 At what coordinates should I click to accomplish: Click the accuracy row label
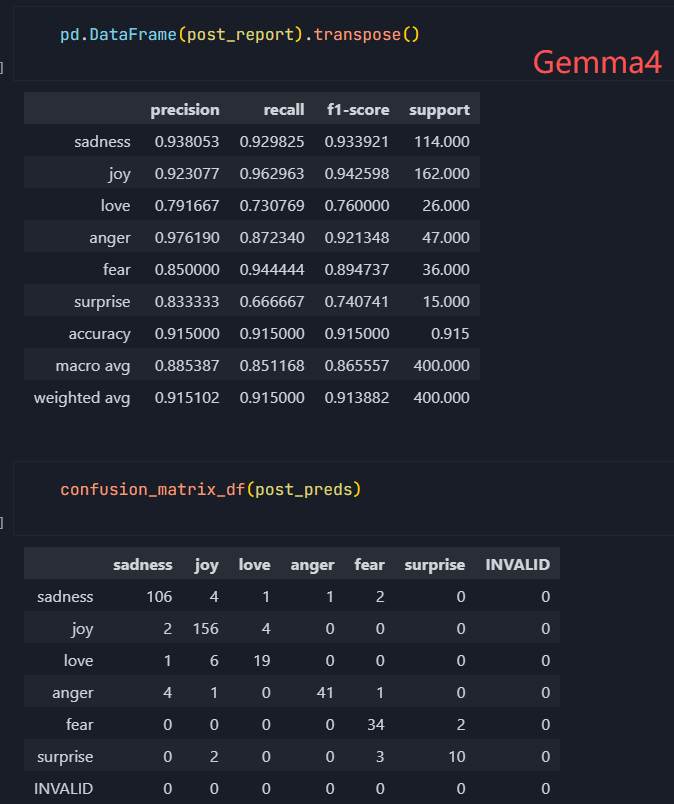pyautogui.click(x=100, y=334)
